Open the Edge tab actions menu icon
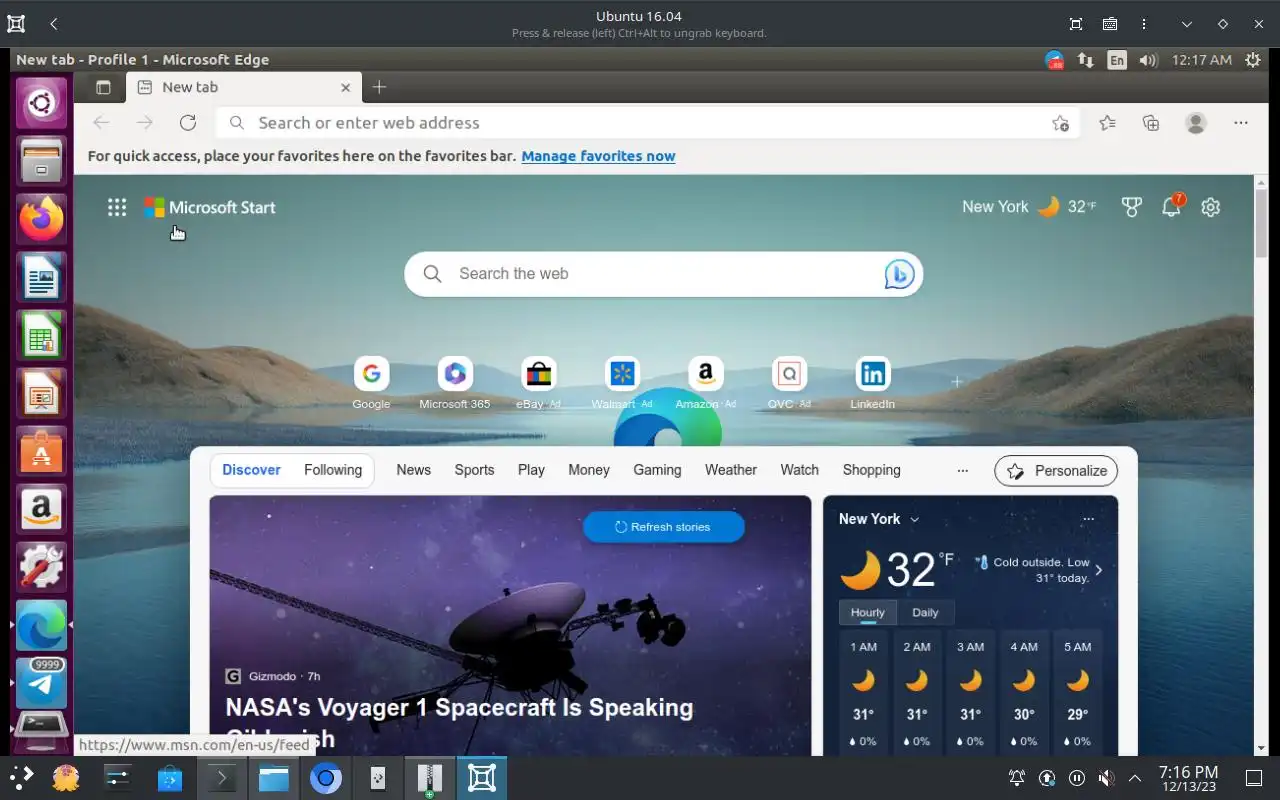This screenshot has height=800, width=1280. 103,87
